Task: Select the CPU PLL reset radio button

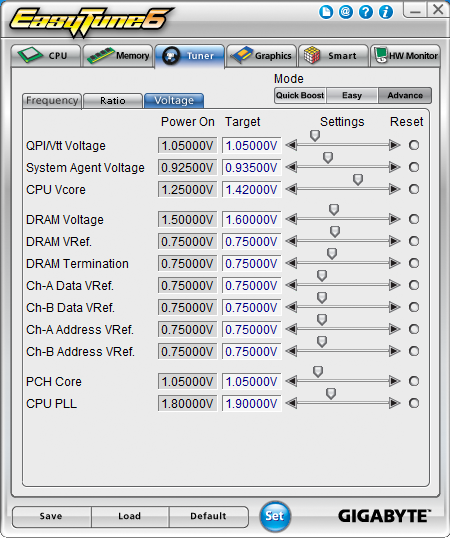Action: coord(414,403)
